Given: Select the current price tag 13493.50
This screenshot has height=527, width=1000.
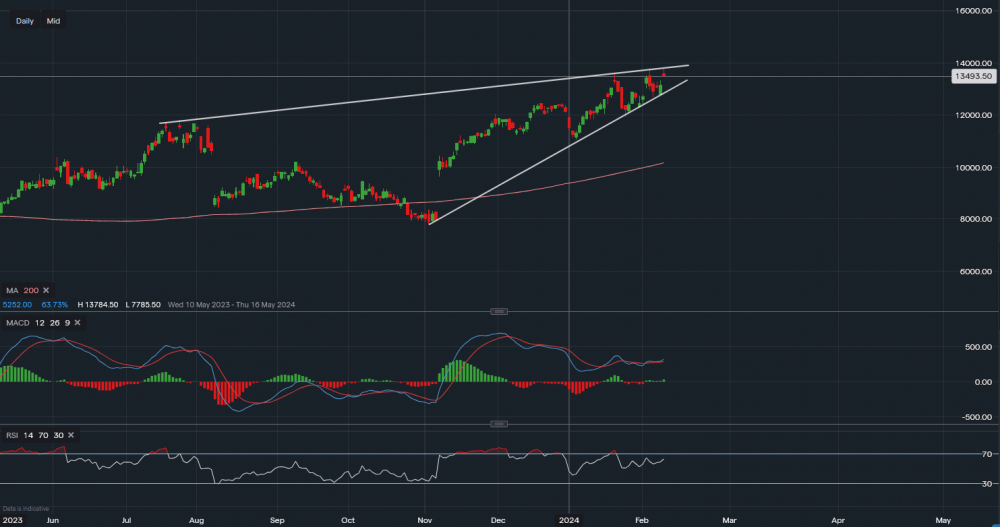Looking at the screenshot, I should click(972, 76).
